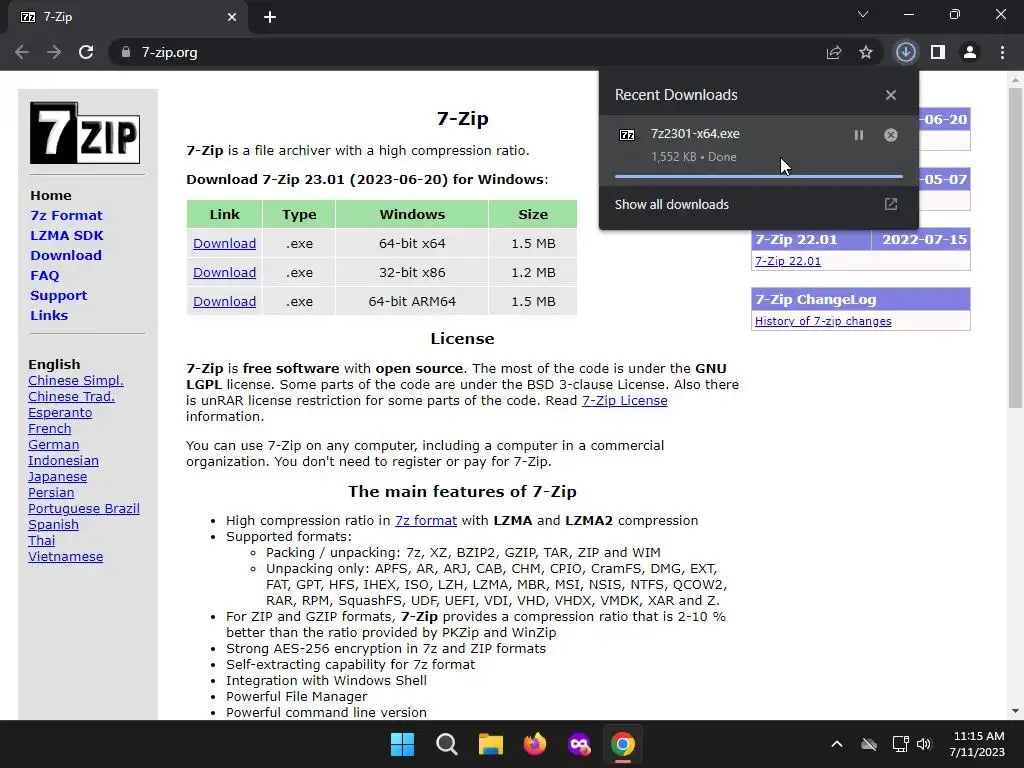
Task: Pause the 7z2301-x64.exe download
Action: [x=859, y=135]
